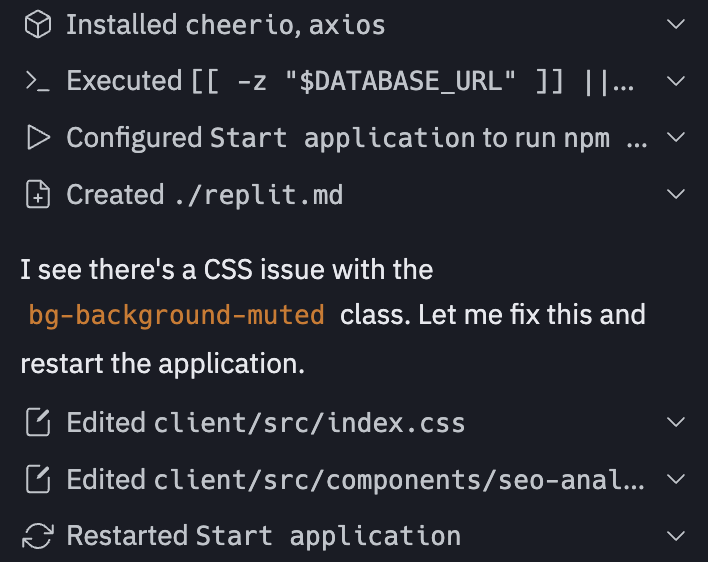Click the Edited client/src/index.css text
This screenshot has height=562, width=708.
(x=265, y=423)
